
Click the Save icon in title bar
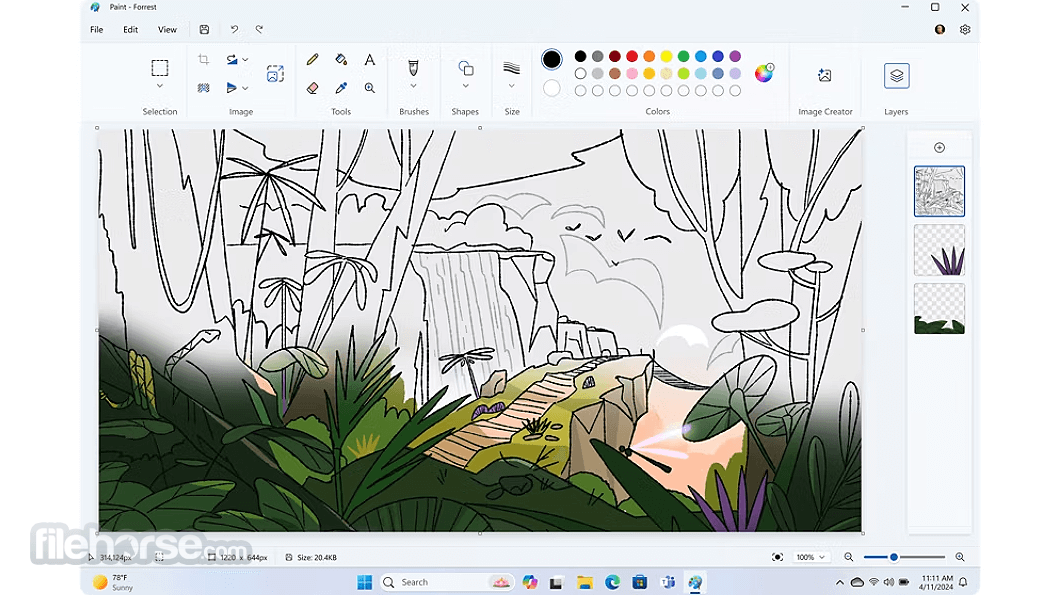[x=204, y=30]
